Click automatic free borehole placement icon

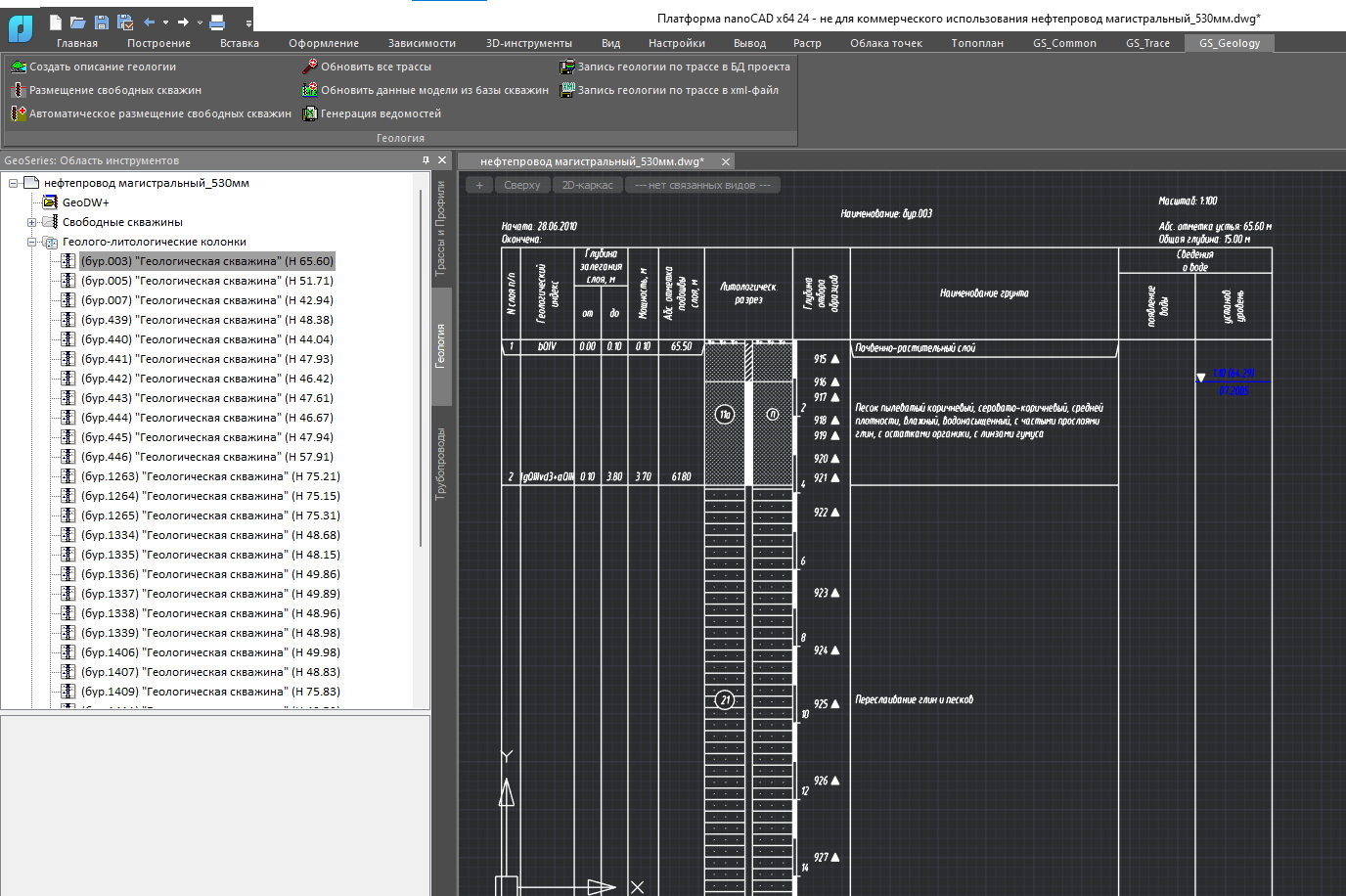(x=18, y=113)
